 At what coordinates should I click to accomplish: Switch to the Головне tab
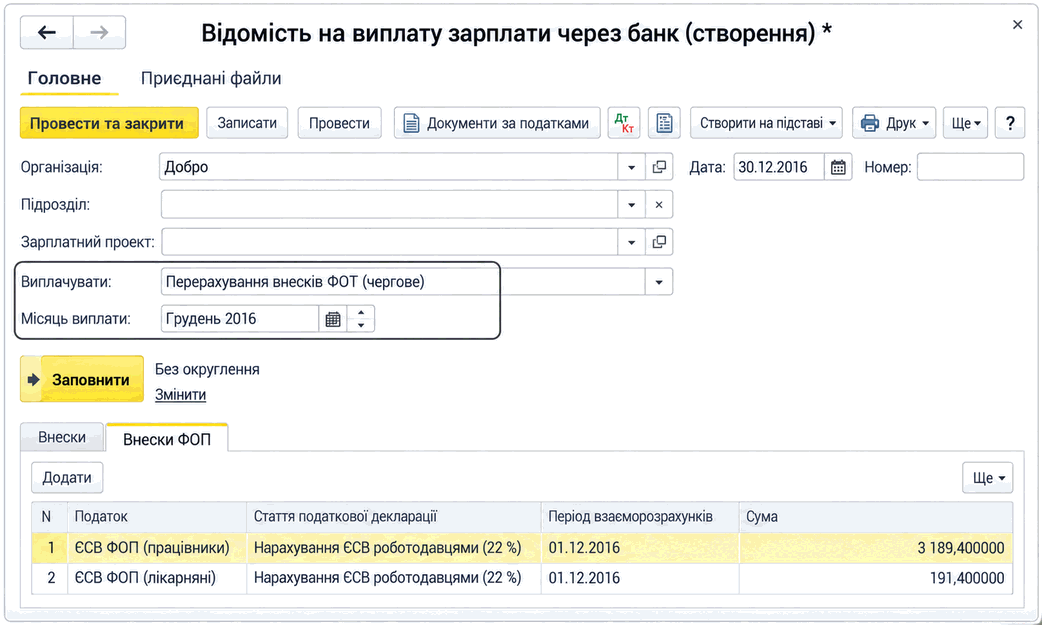[x=64, y=78]
